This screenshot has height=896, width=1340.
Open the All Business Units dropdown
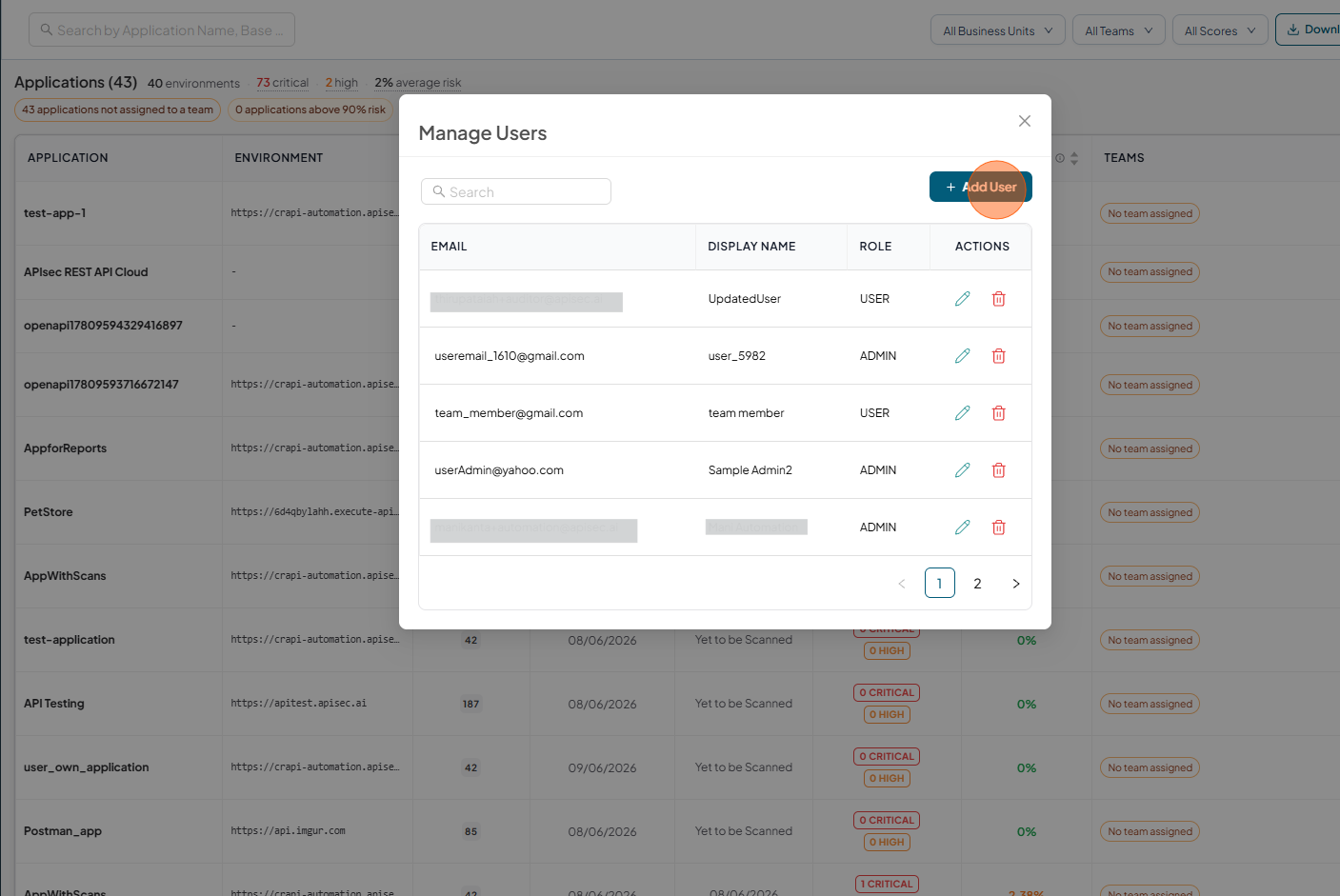[998, 30]
